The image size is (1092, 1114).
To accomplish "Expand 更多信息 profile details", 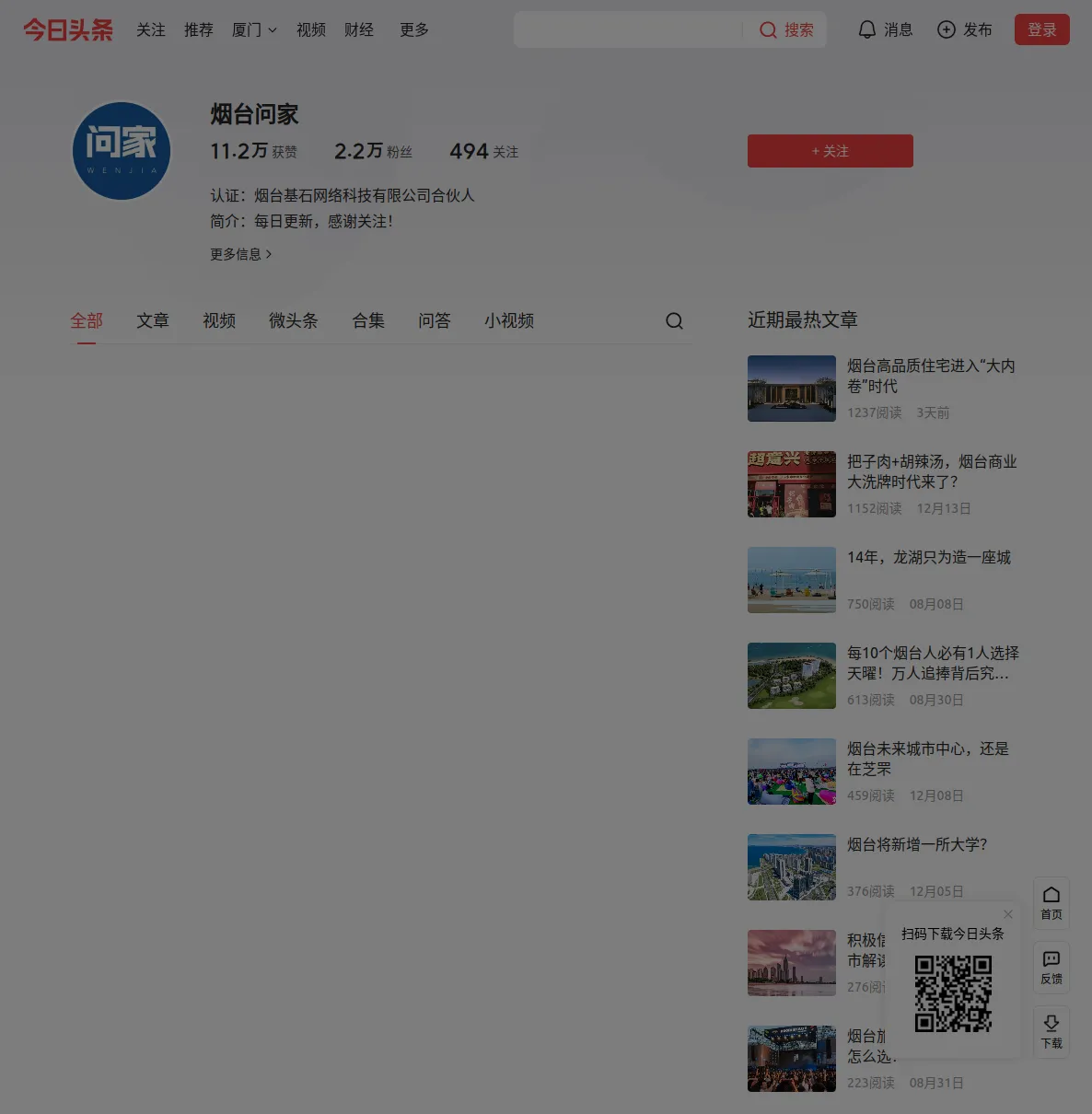I will (x=241, y=254).
